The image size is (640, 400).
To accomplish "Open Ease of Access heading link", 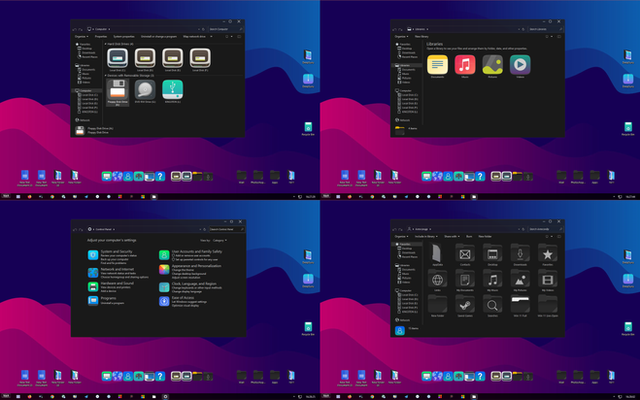I will [183, 298].
